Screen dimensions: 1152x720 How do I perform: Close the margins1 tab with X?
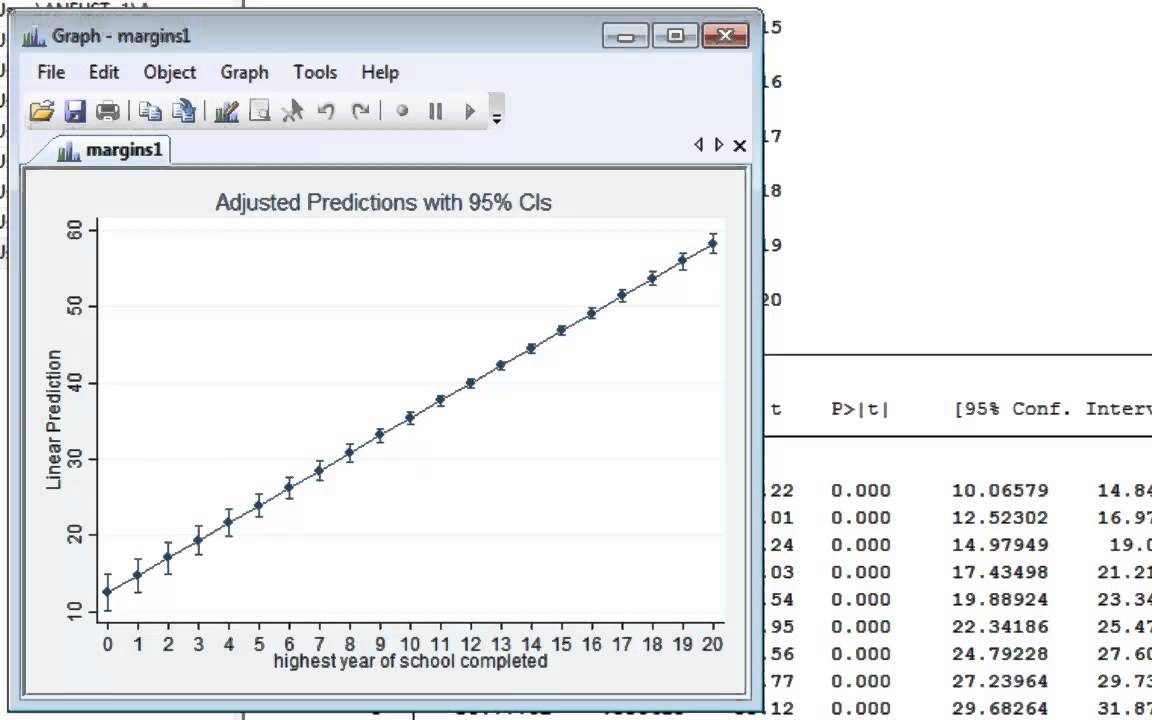click(740, 145)
